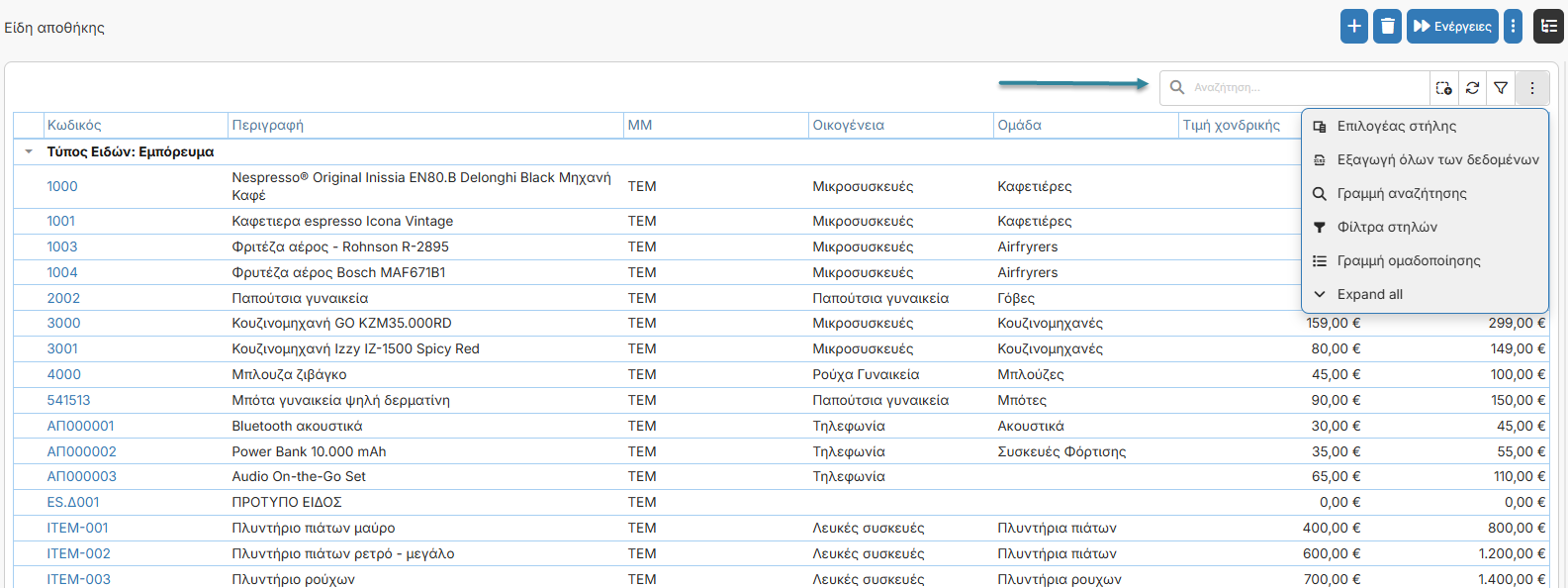Click the magnifier icon beside Γραμμή αναζήτησης
This screenshot has height=588, width=1568.
pyautogui.click(x=1319, y=193)
